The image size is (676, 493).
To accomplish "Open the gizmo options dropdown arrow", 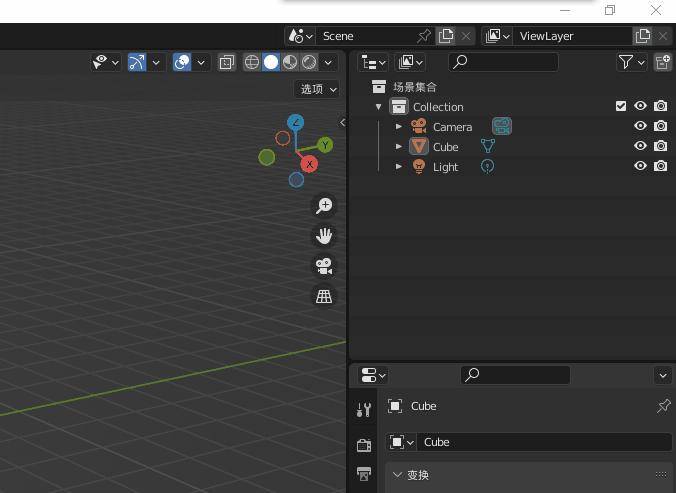I will [x=156, y=62].
